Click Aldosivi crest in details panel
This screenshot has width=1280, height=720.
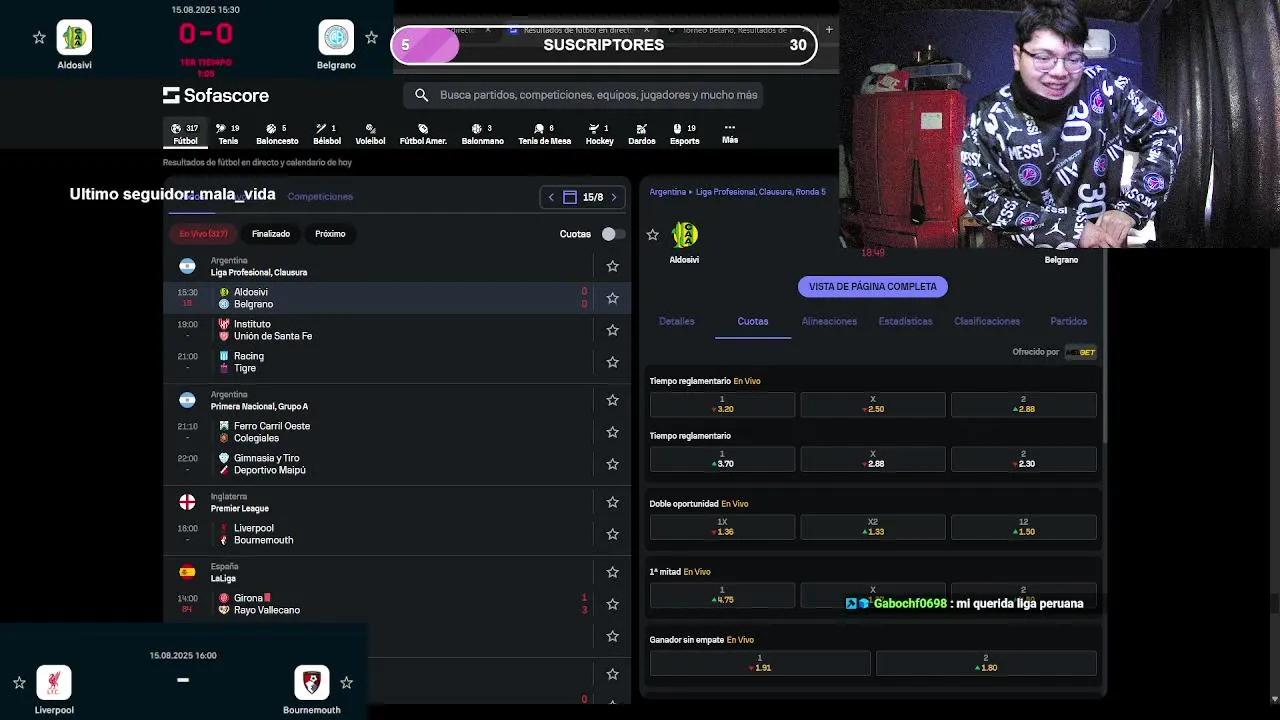click(684, 235)
